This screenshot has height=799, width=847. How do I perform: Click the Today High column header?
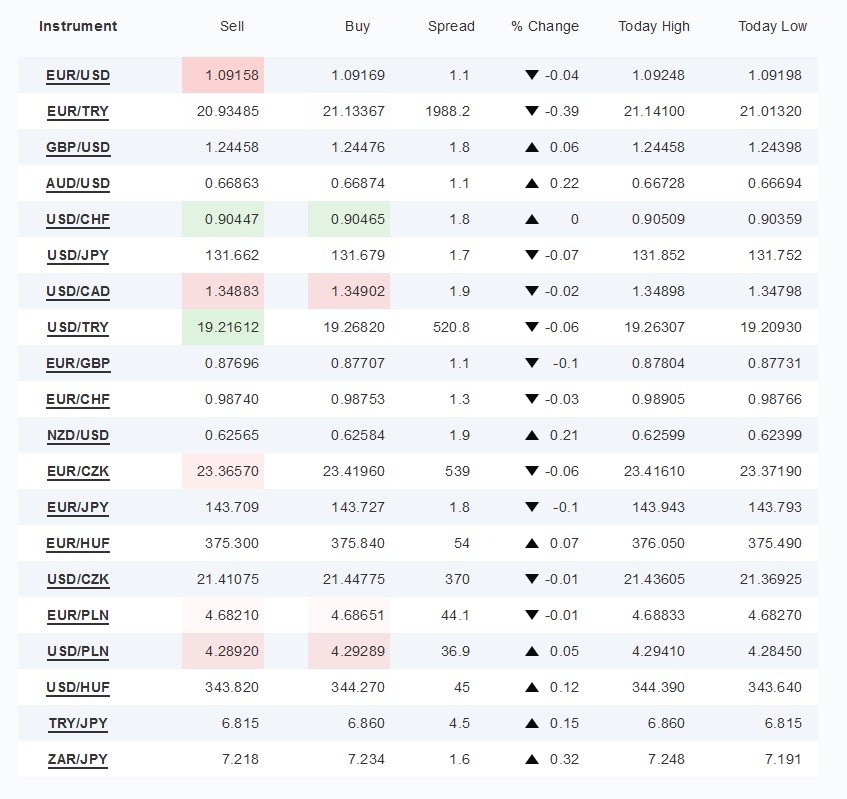pyautogui.click(x=652, y=26)
